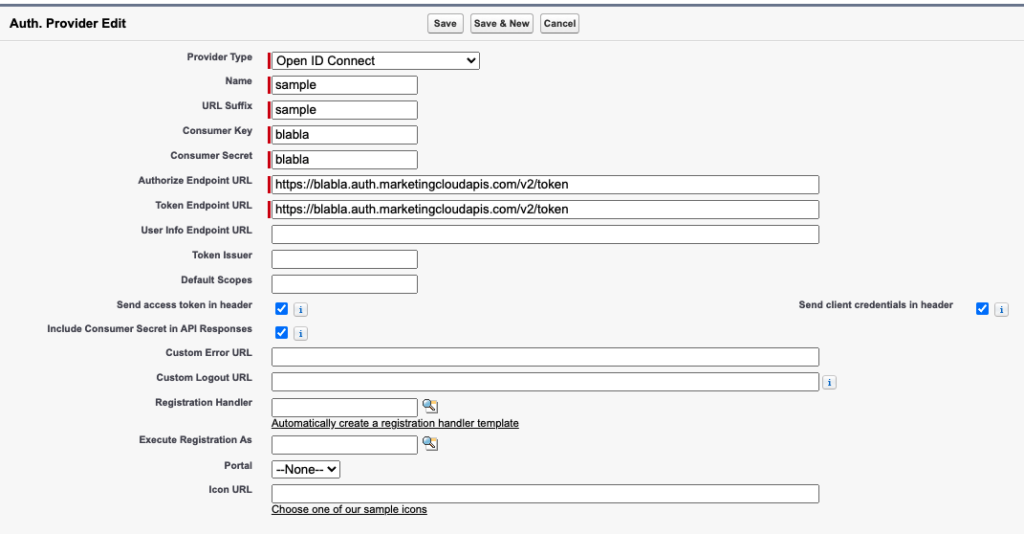Expand the Portal dropdown
The image size is (1024, 534).
(306, 469)
